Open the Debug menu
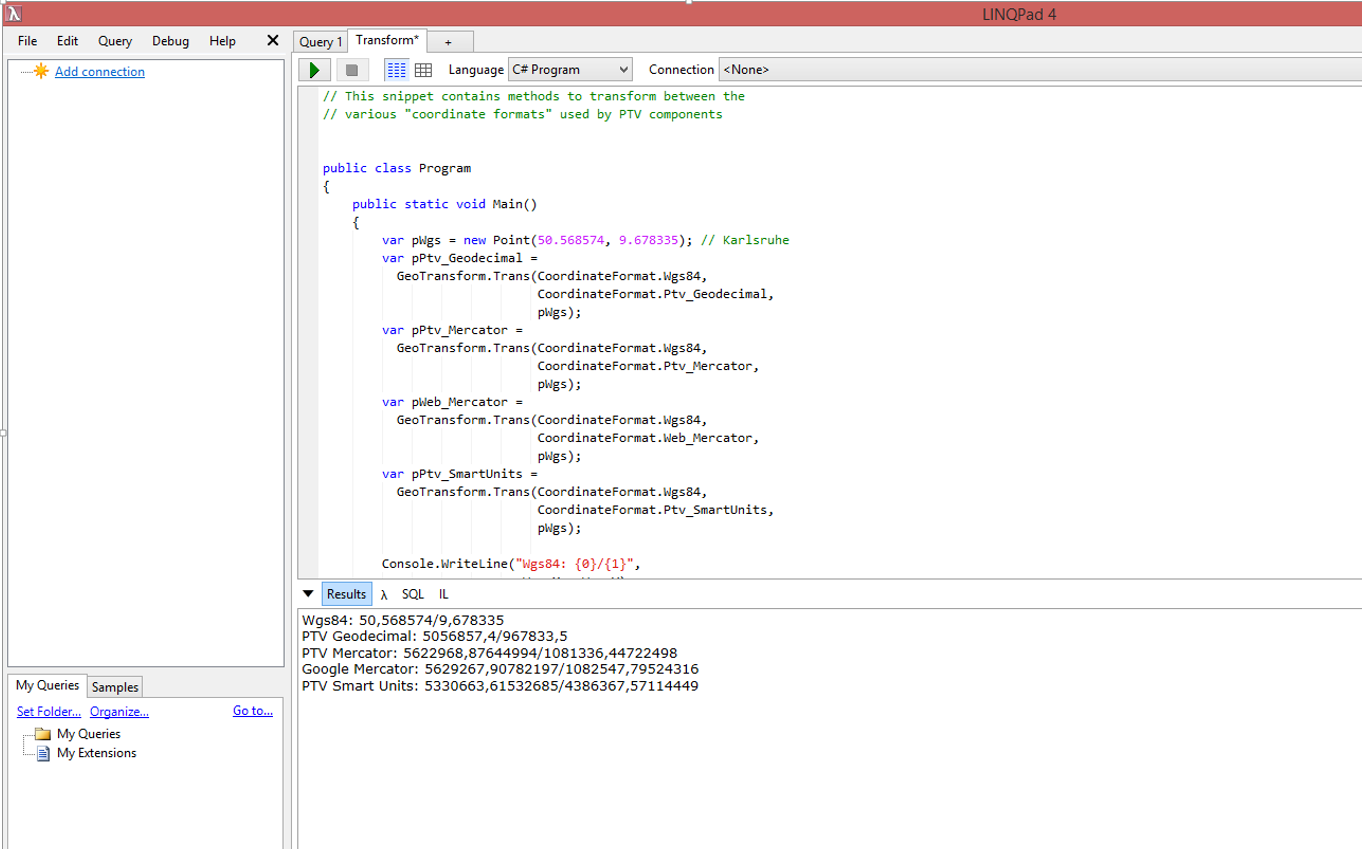The width and height of the screenshot is (1362, 849). [170, 41]
